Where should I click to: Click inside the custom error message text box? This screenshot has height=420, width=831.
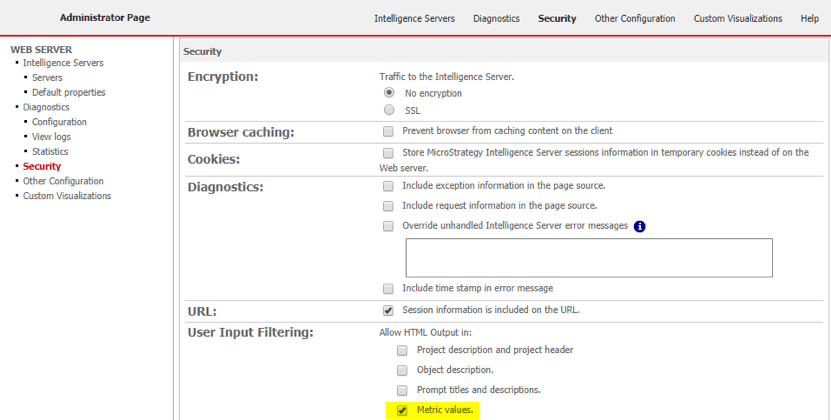[588, 257]
